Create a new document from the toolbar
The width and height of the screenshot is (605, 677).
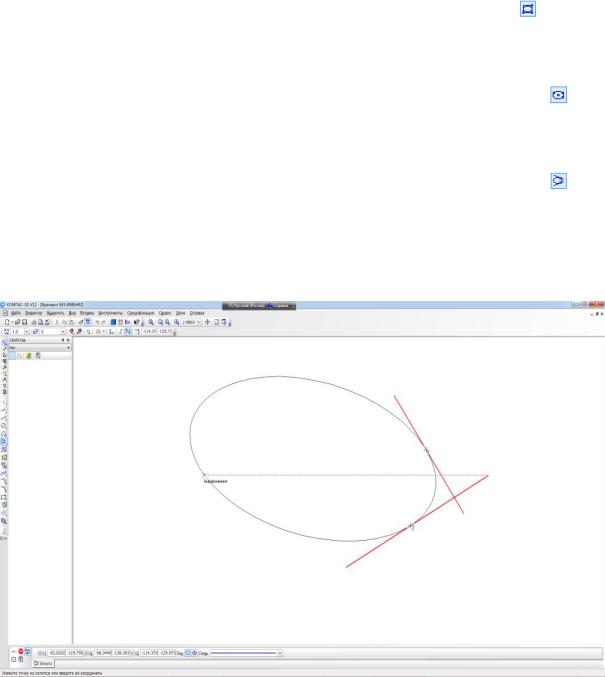(5, 320)
